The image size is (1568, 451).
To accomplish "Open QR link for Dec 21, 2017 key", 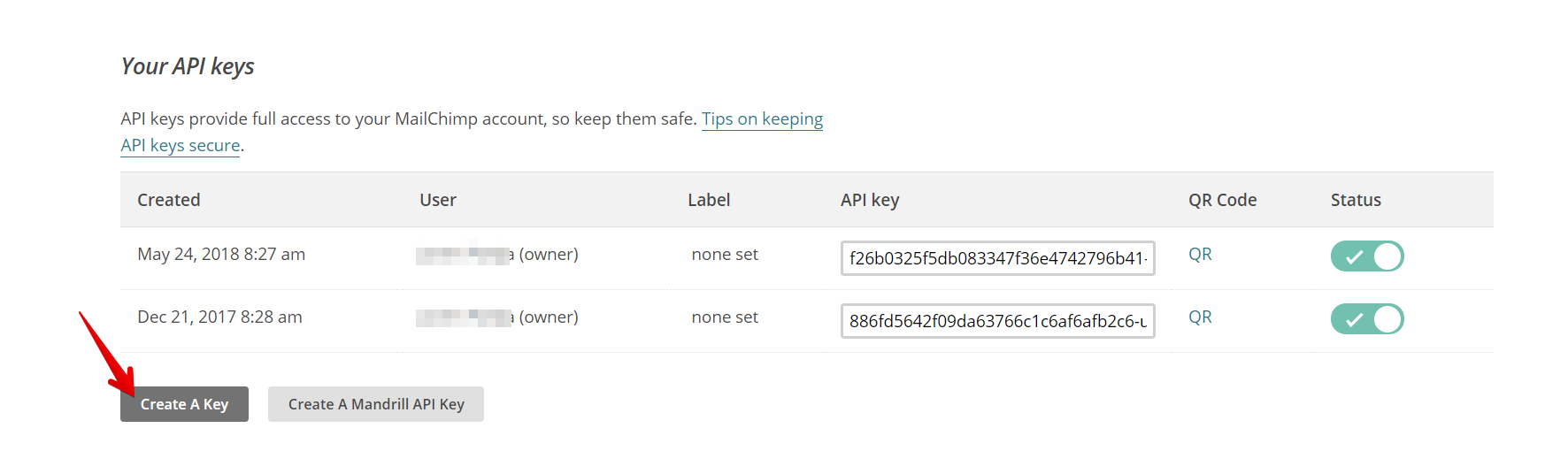I will pyautogui.click(x=1200, y=317).
